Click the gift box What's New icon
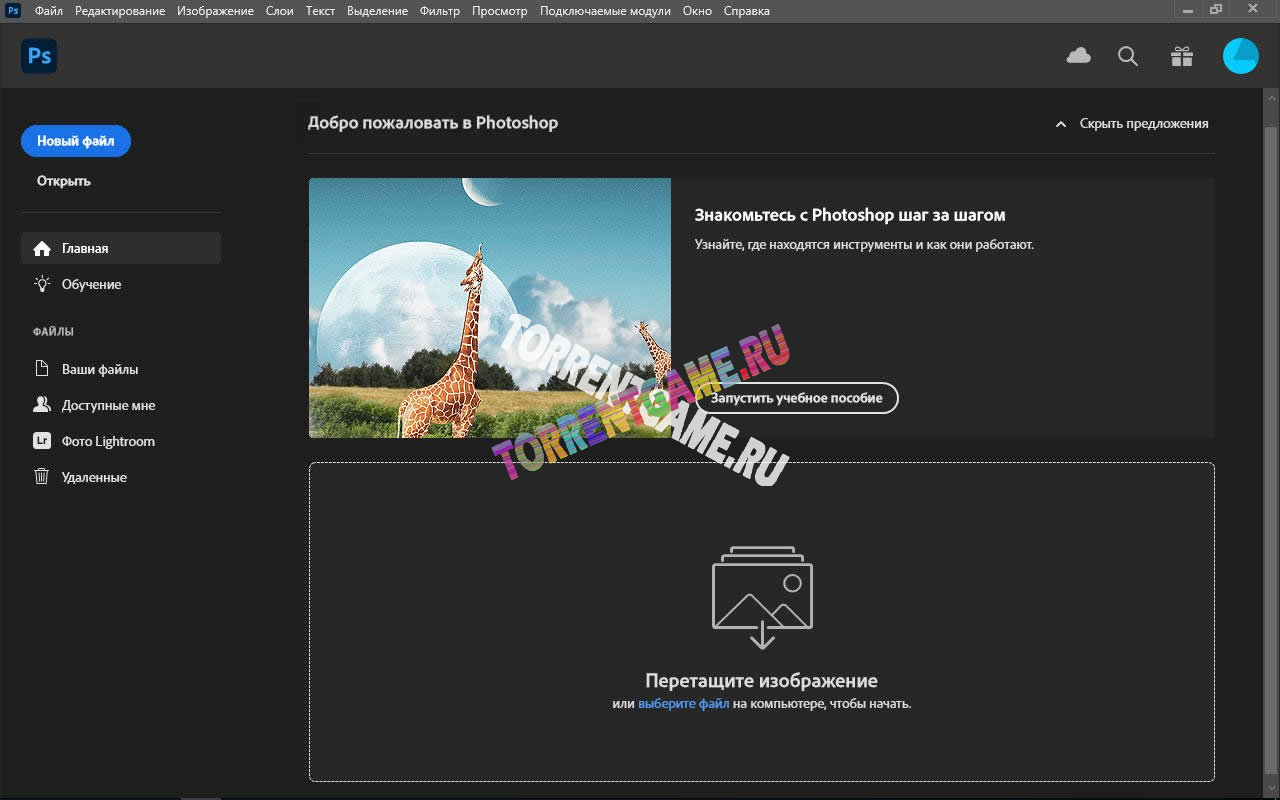This screenshot has height=800, width=1280. [x=1182, y=56]
